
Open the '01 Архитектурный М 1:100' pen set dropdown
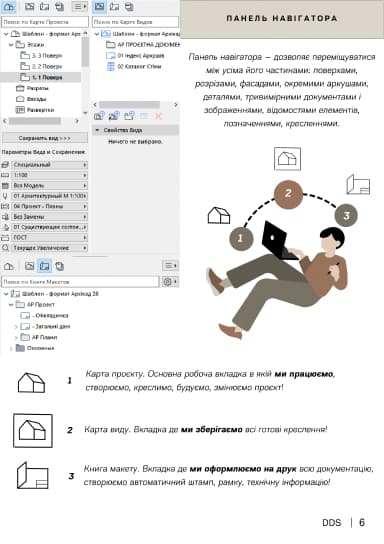50,196
